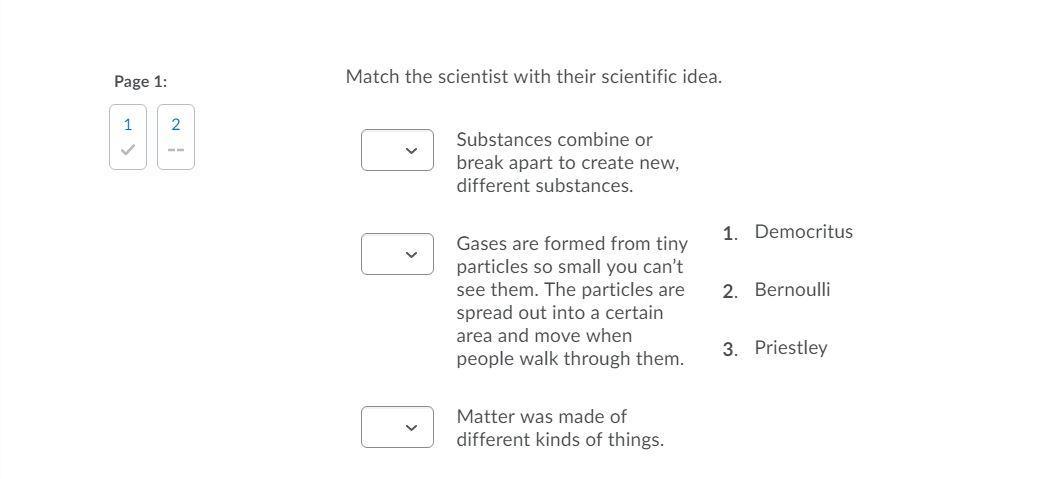Click the 'Match the scientist' instruction text
Image resolution: width=1037 pixels, height=479 pixels.
click(533, 77)
